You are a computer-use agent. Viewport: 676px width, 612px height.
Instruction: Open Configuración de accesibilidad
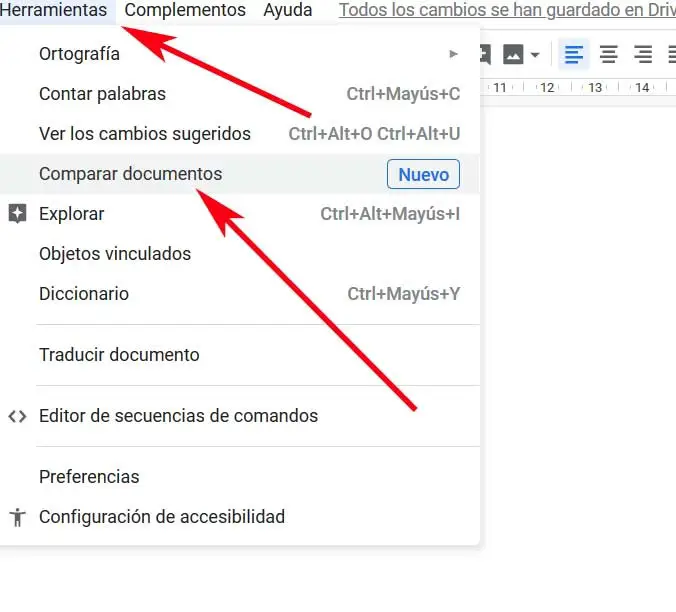pos(240,517)
